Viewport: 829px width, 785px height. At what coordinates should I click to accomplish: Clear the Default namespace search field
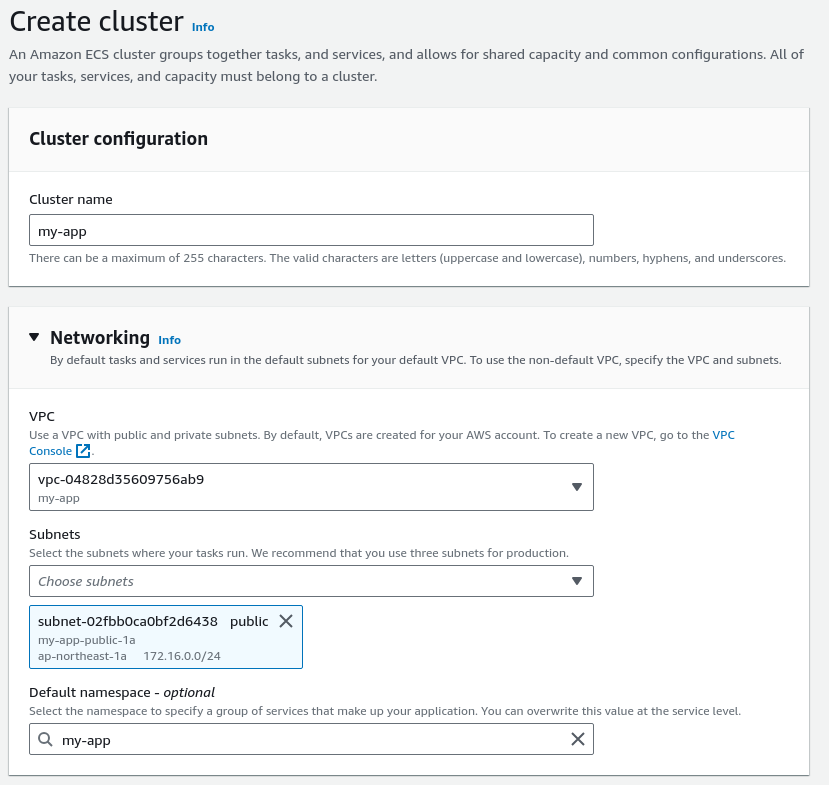[x=578, y=739]
